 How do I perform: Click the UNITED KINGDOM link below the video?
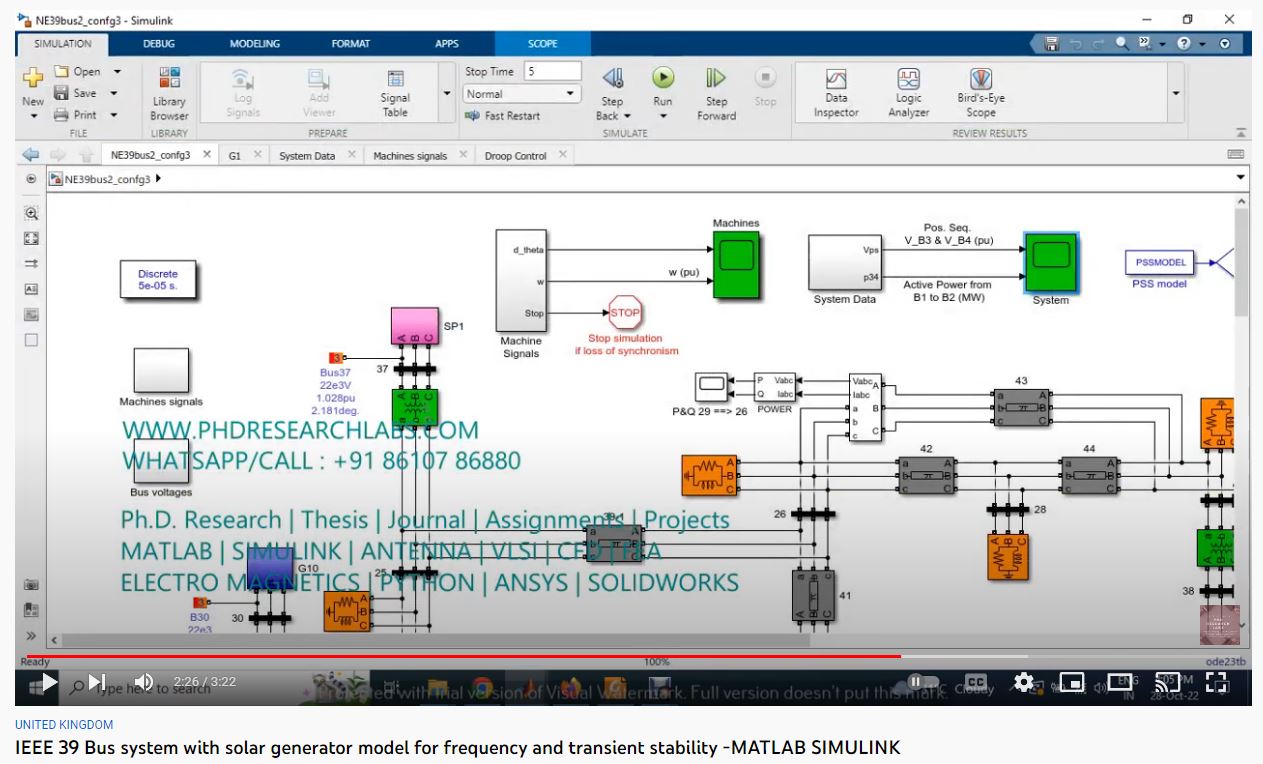[x=64, y=724]
